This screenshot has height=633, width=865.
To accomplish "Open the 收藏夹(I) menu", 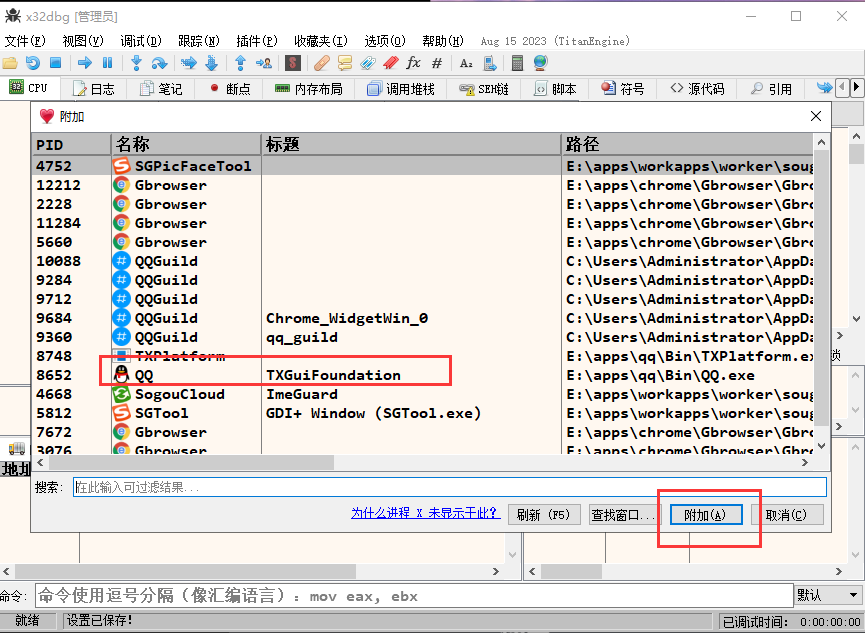I will pyautogui.click(x=321, y=41).
